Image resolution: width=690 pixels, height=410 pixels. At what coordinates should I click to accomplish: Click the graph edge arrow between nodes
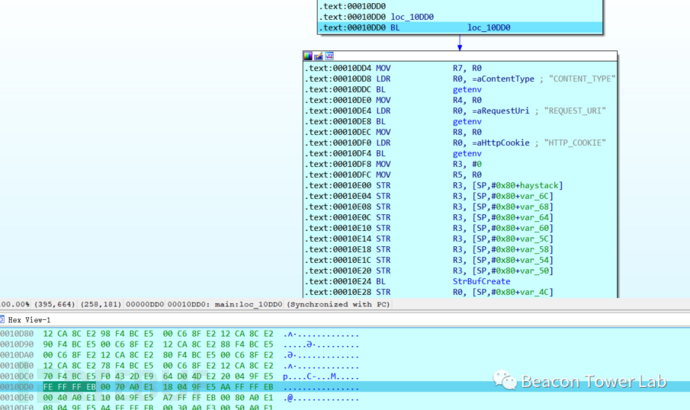459,43
